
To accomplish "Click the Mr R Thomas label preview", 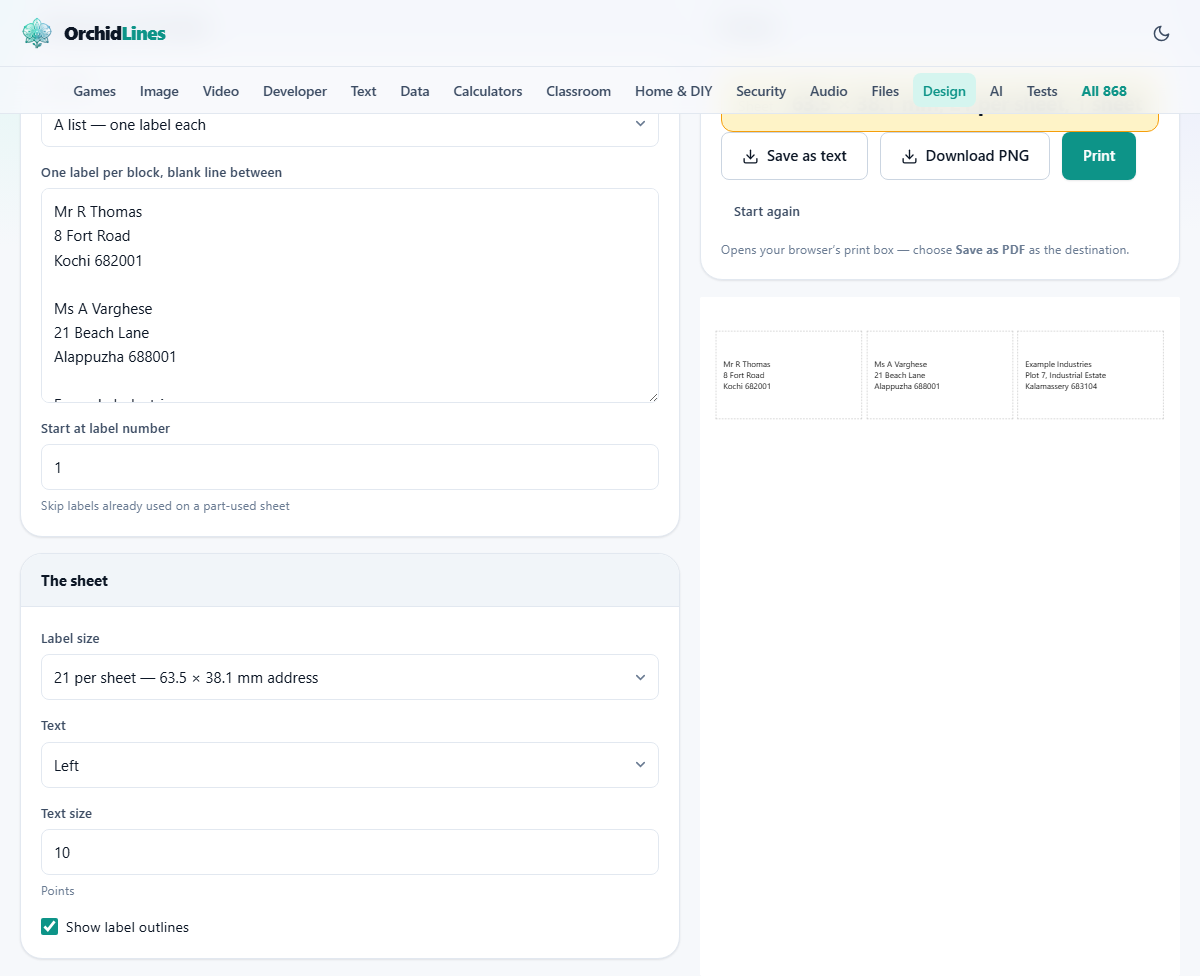I will pyautogui.click(x=789, y=375).
